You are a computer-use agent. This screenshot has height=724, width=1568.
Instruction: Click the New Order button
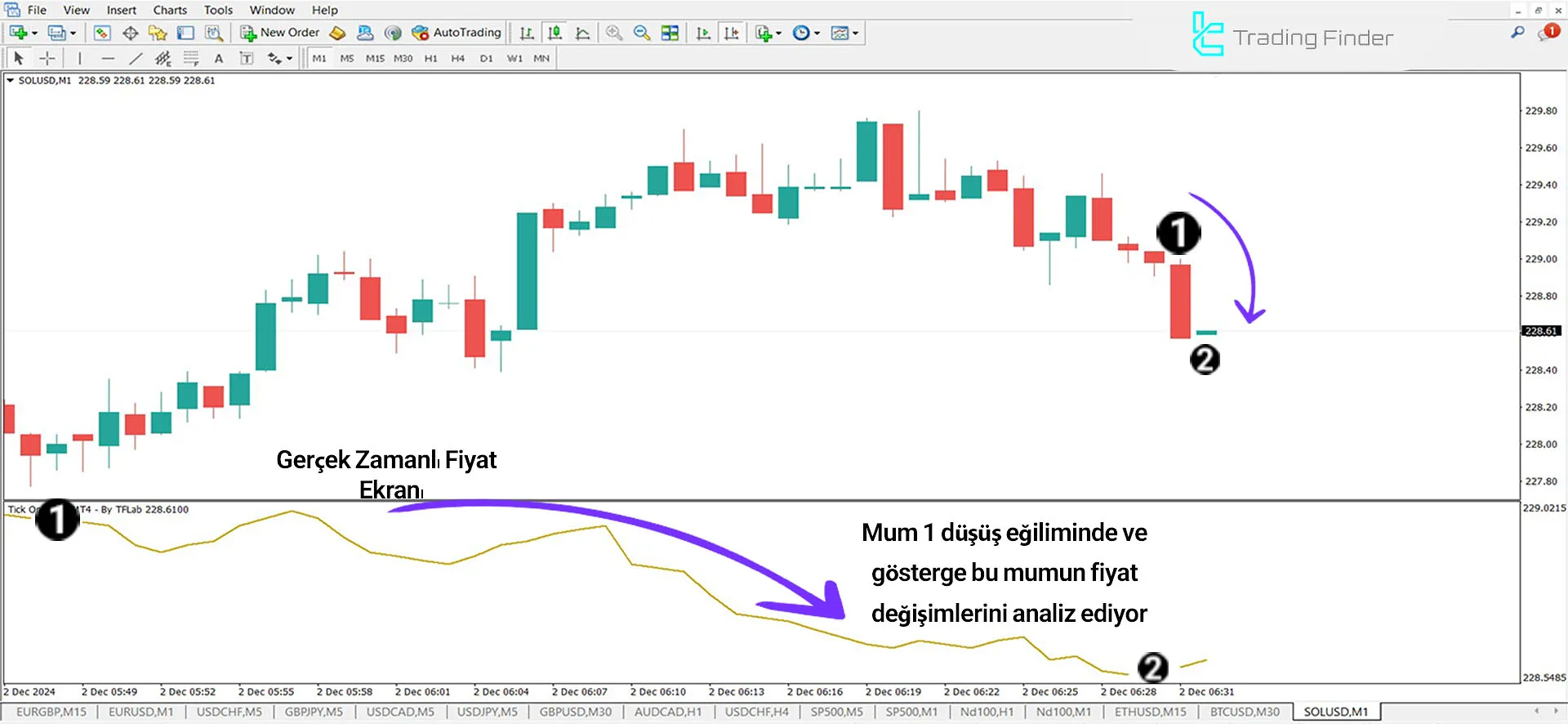click(280, 33)
